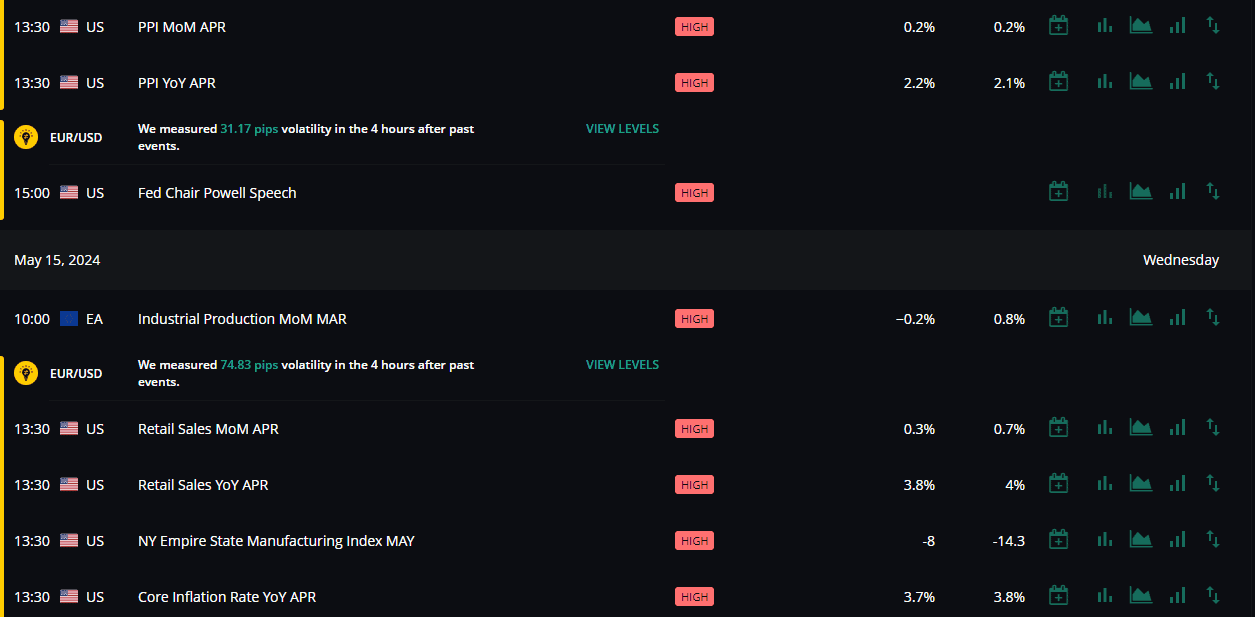
Task: Open area chart for PPI YoY APR
Action: [x=1141, y=82]
